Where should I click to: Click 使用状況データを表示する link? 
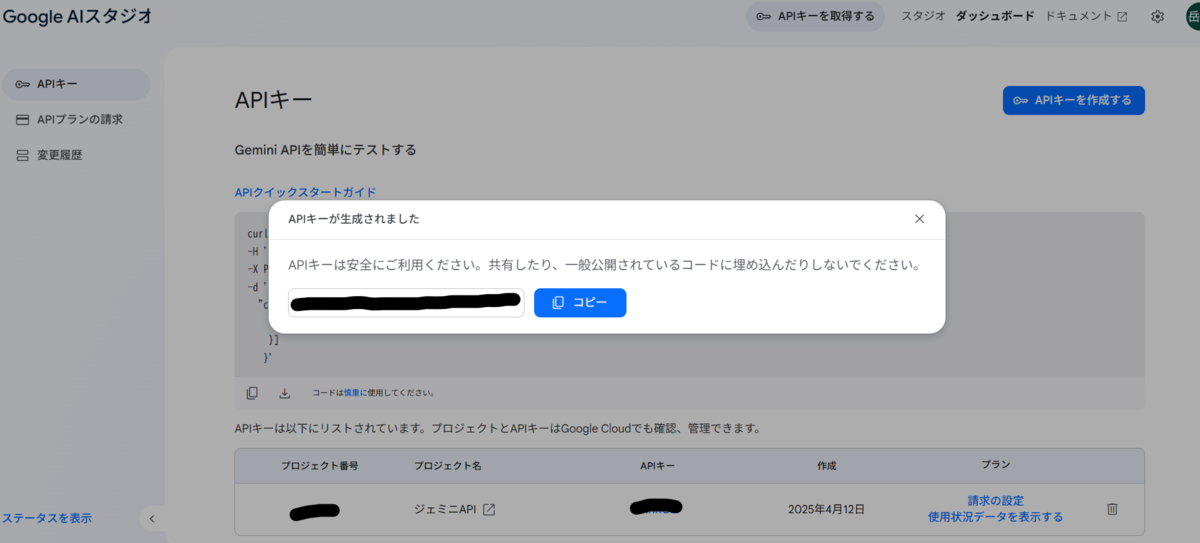click(x=995, y=517)
